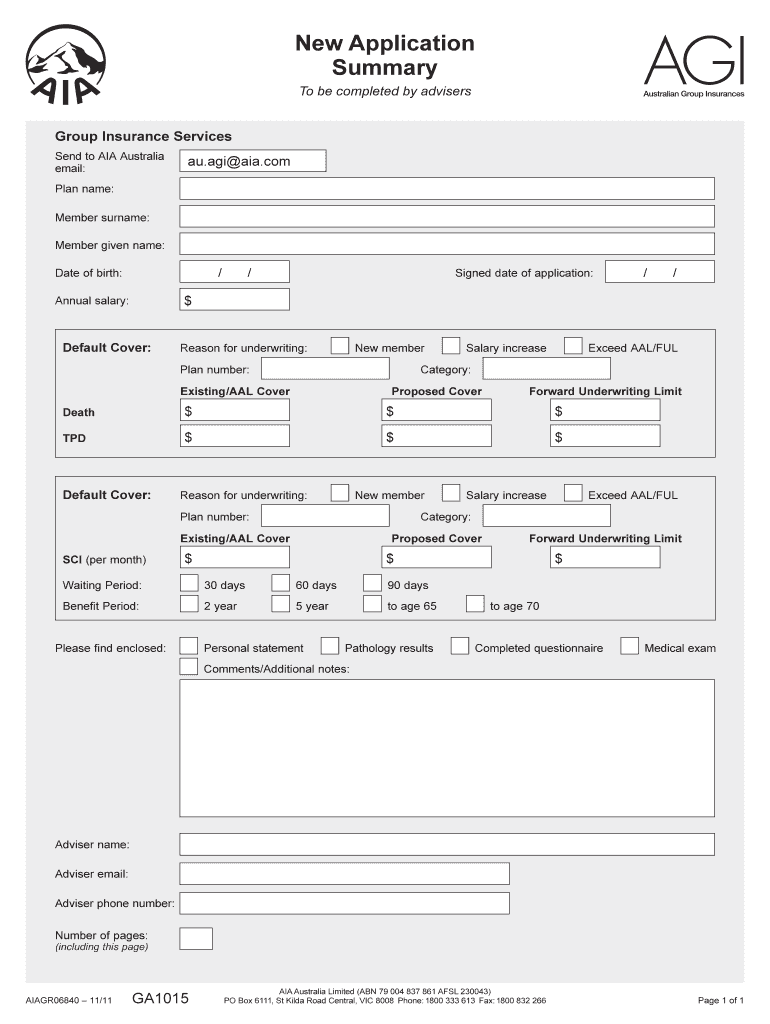Tick the Pathology results checkbox
Screen dimensions: 770x1024
click(x=329, y=647)
